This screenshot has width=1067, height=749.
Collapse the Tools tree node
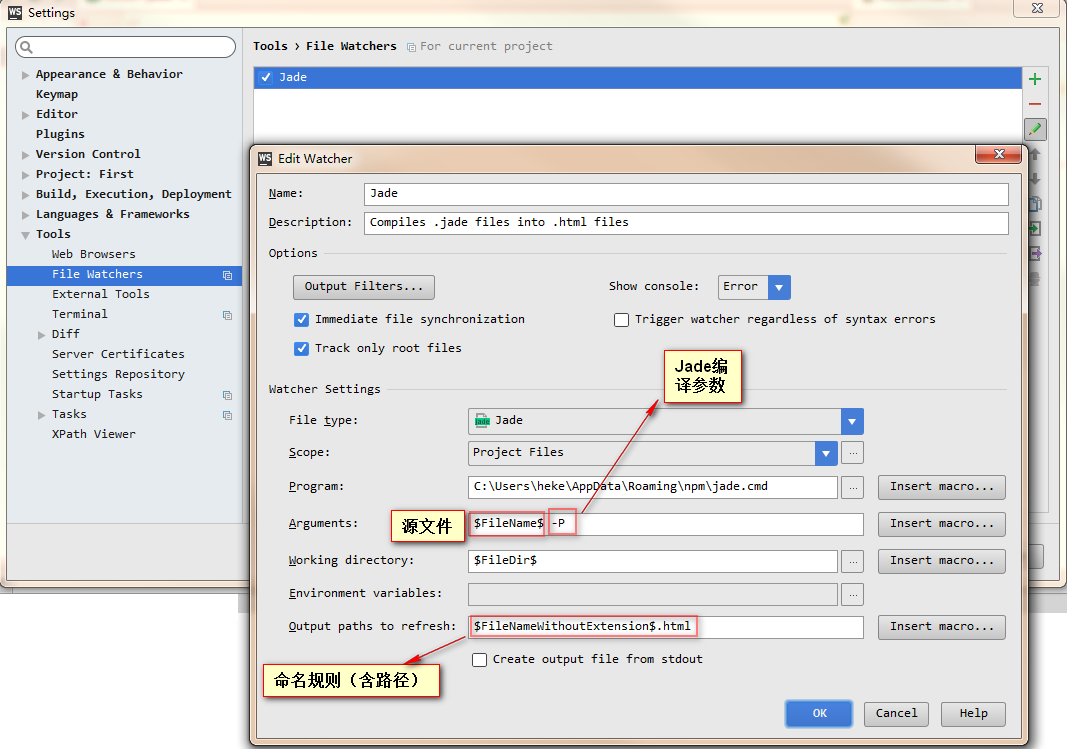(x=25, y=235)
